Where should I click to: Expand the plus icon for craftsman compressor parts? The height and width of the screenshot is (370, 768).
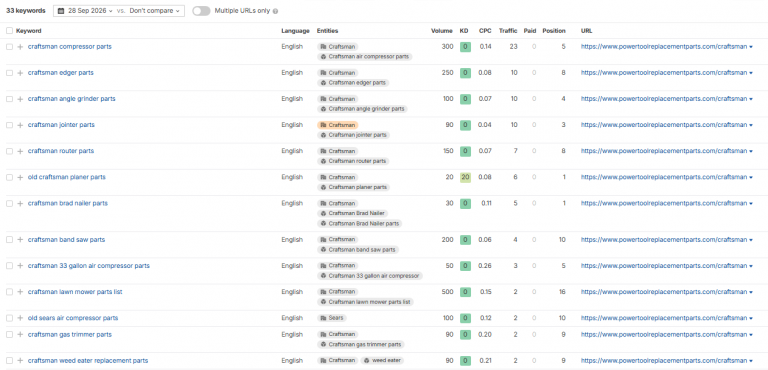20,47
